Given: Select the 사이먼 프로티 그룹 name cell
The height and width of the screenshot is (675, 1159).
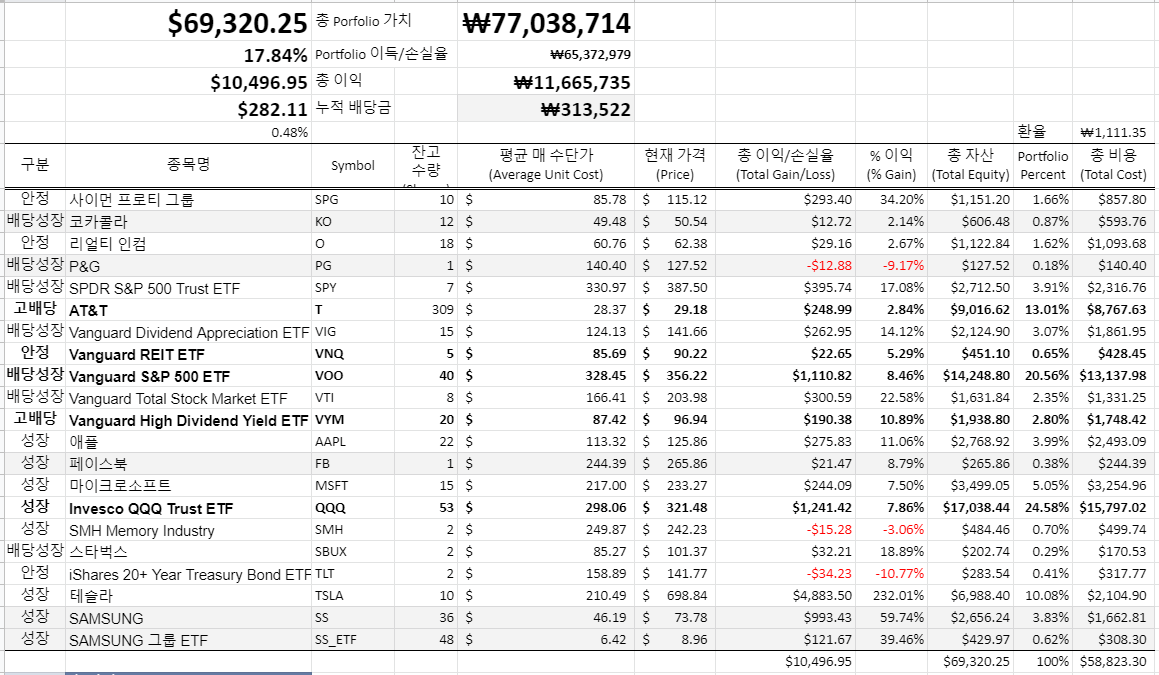Looking at the screenshot, I should click(188, 200).
